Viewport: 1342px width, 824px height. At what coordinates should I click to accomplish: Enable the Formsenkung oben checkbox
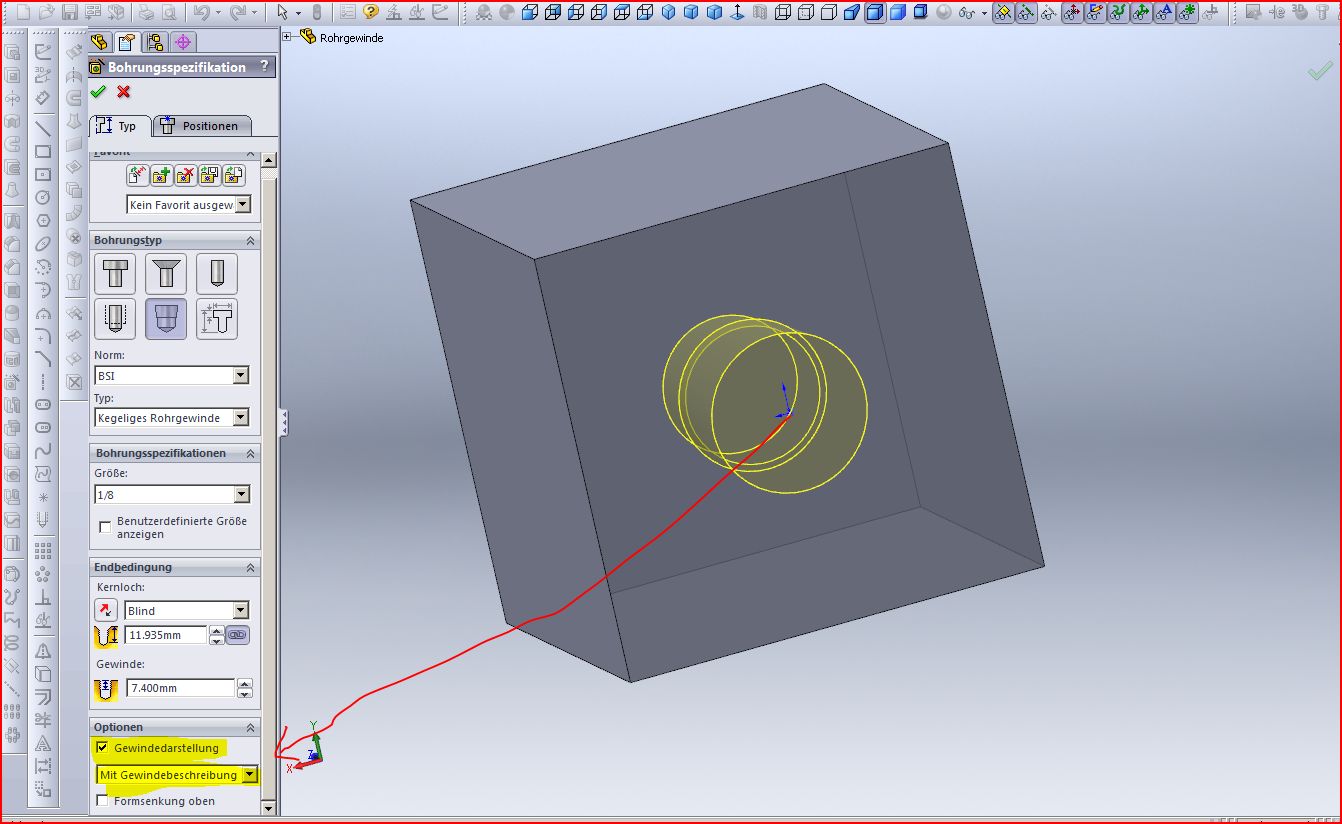(102, 801)
